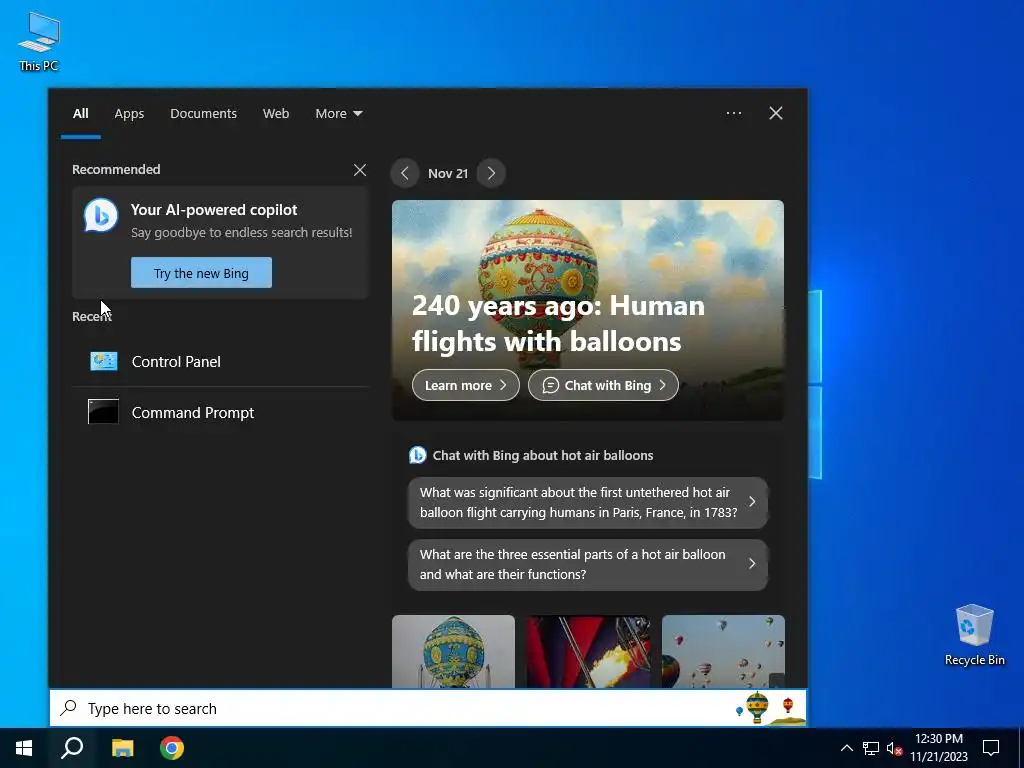Click the taskbar search magnifier icon
This screenshot has width=1024, height=768.
[72, 748]
